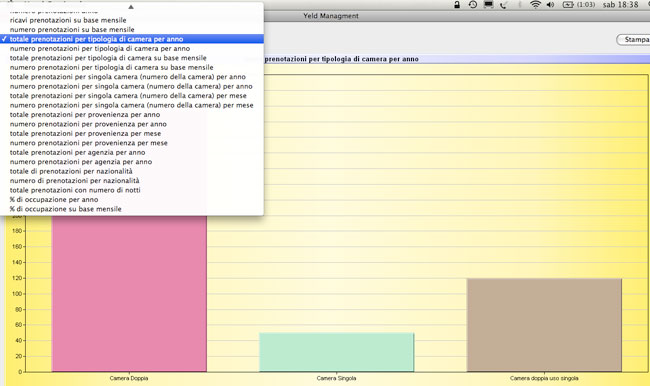Open the Wi-Fi status menu
This screenshot has height=386, width=650.
(x=535, y=5)
